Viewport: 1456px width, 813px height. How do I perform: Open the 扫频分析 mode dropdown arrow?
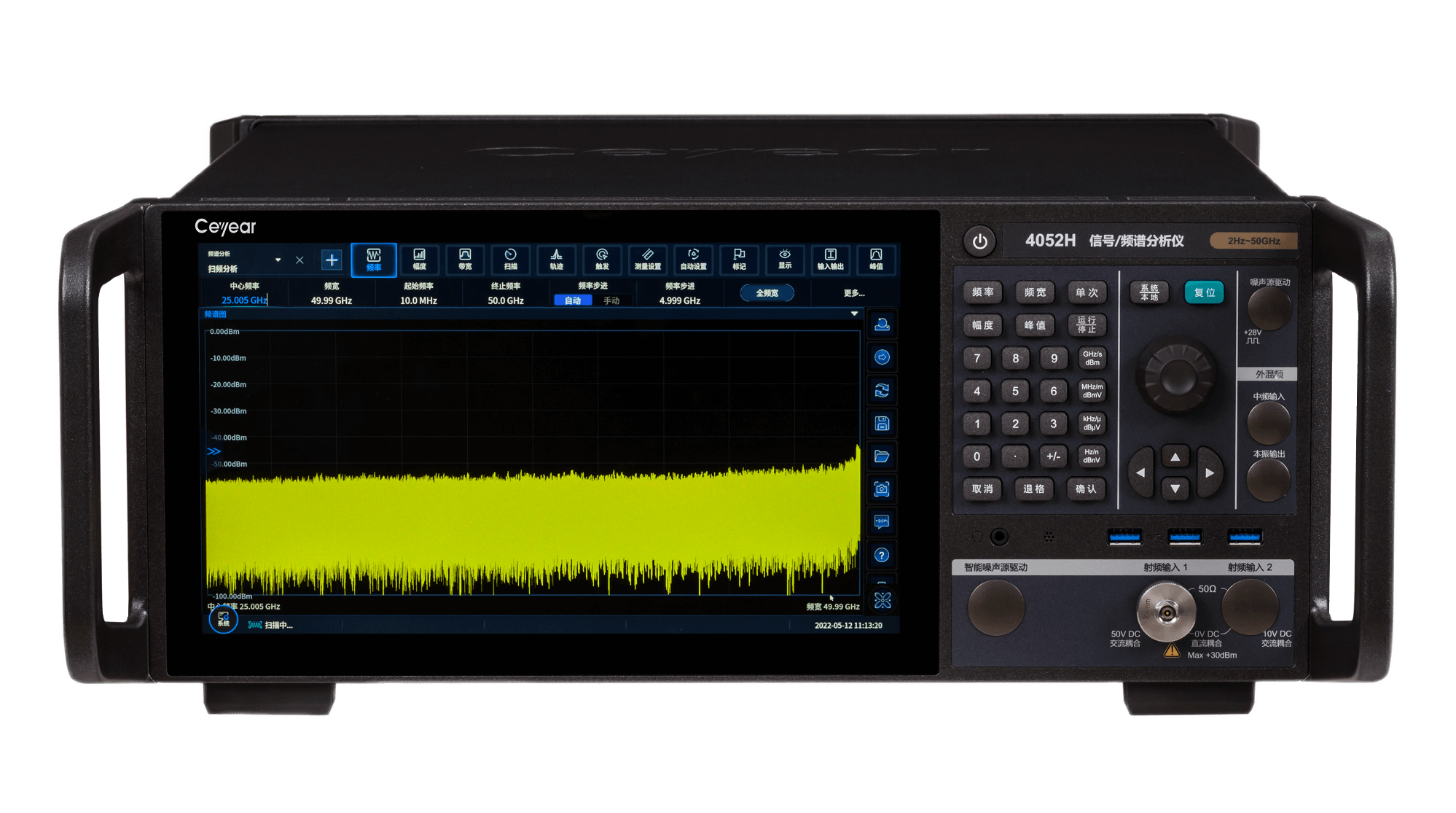[278, 260]
